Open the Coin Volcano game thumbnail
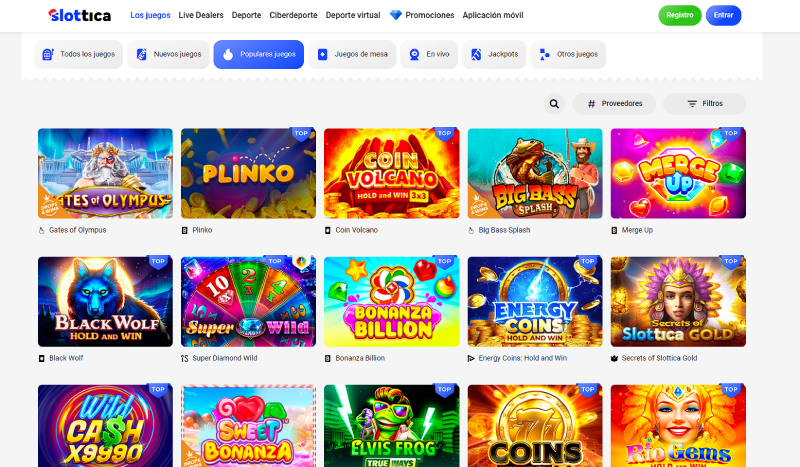This screenshot has width=800, height=467. pyautogui.click(x=391, y=173)
